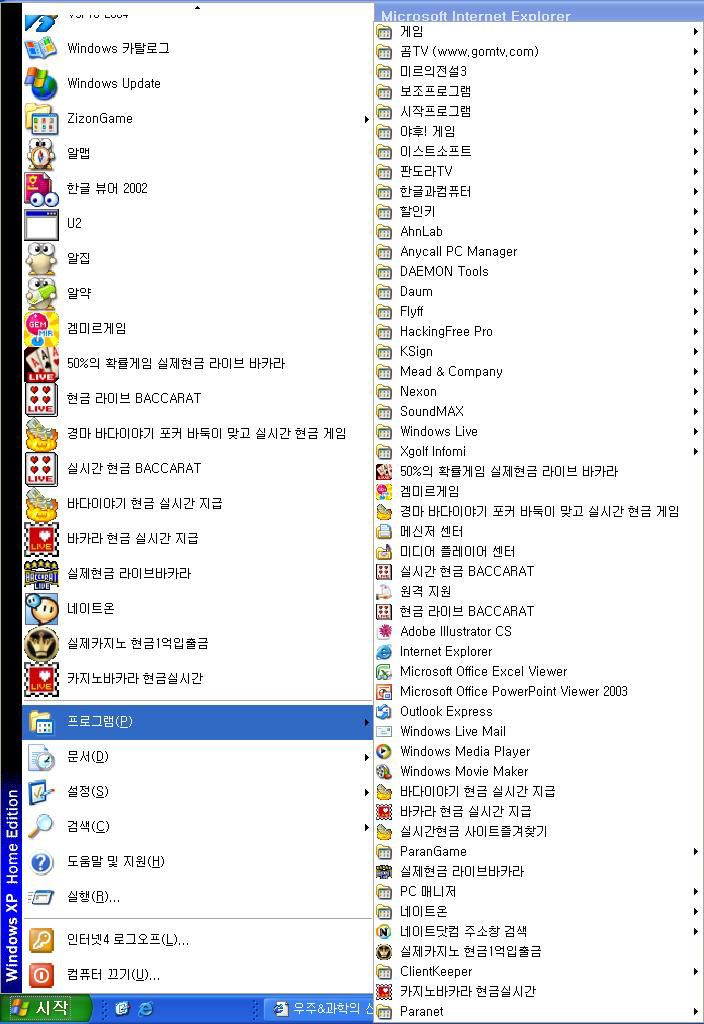The height and width of the screenshot is (1024, 704).
Task: Open the 이스트소프트 folder
Action: (538, 152)
